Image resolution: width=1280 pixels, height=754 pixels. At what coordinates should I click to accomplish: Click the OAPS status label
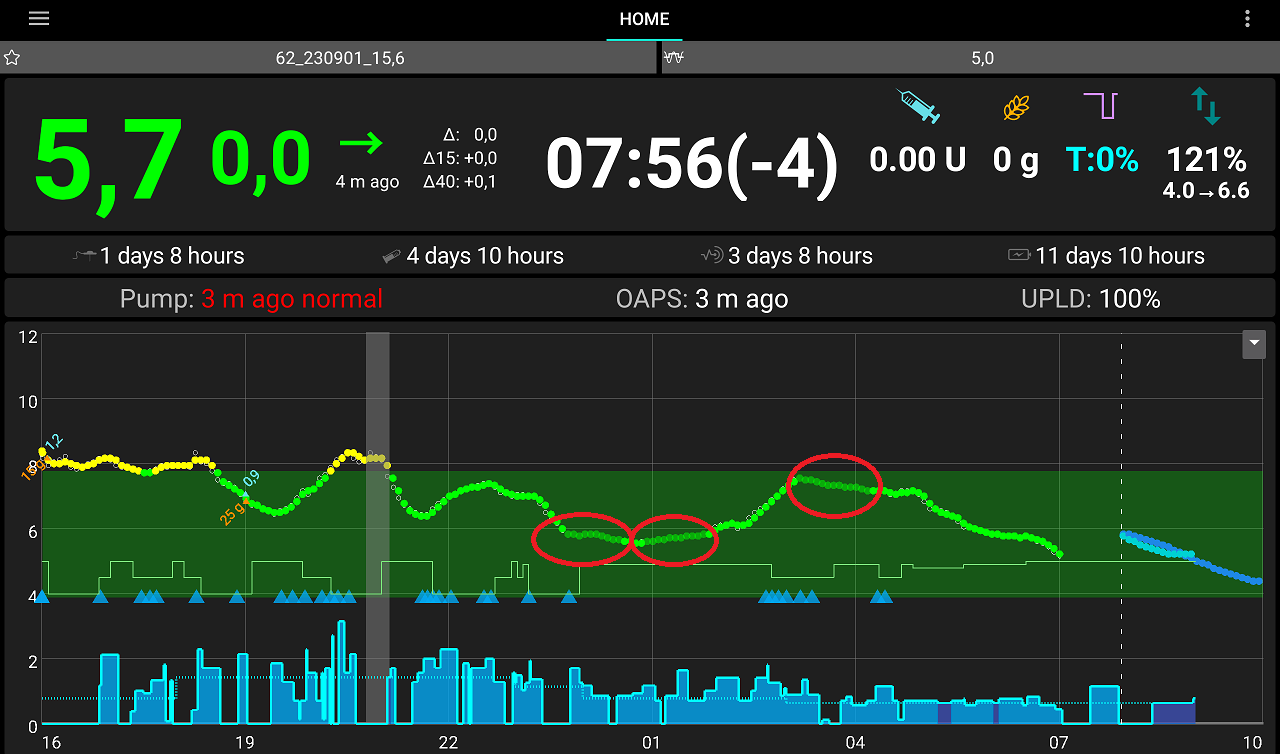pyautogui.click(x=700, y=299)
